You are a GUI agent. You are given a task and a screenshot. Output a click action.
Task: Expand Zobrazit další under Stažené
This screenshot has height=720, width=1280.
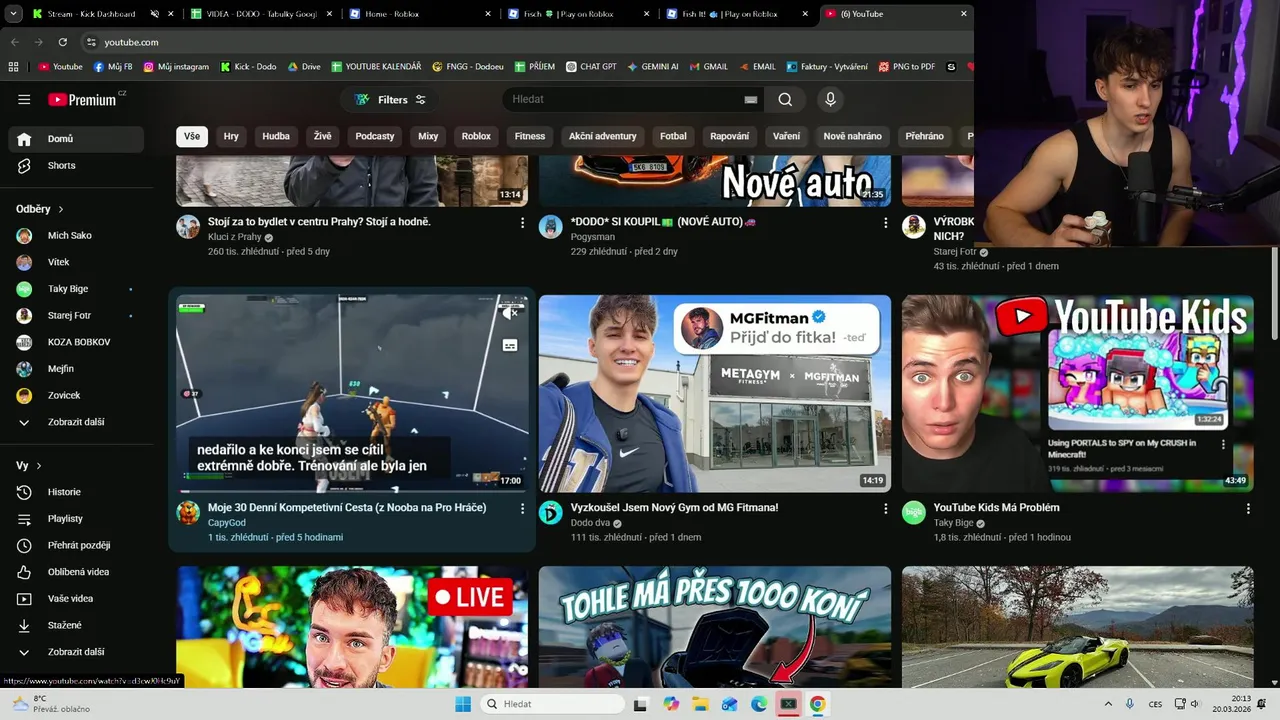(x=76, y=652)
